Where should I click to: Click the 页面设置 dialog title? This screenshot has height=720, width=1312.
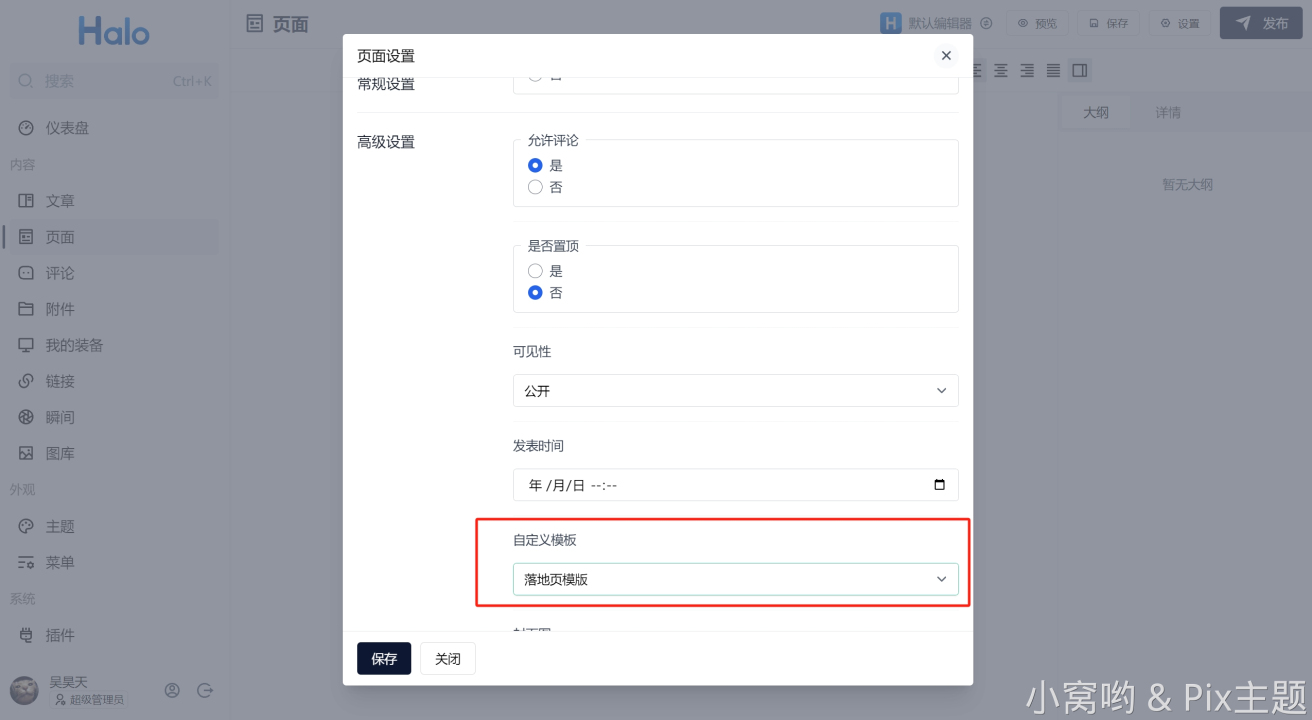[x=386, y=56]
